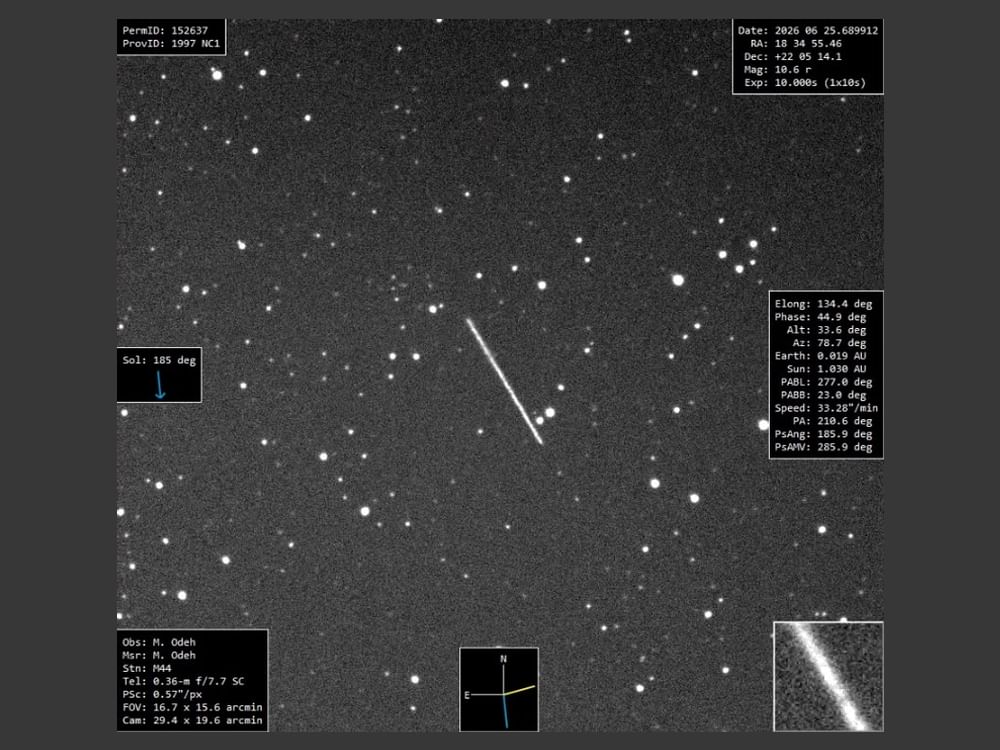Click the Date 2026 06 25.689912 line
This screenshot has height=750, width=1000.
[x=808, y=31]
